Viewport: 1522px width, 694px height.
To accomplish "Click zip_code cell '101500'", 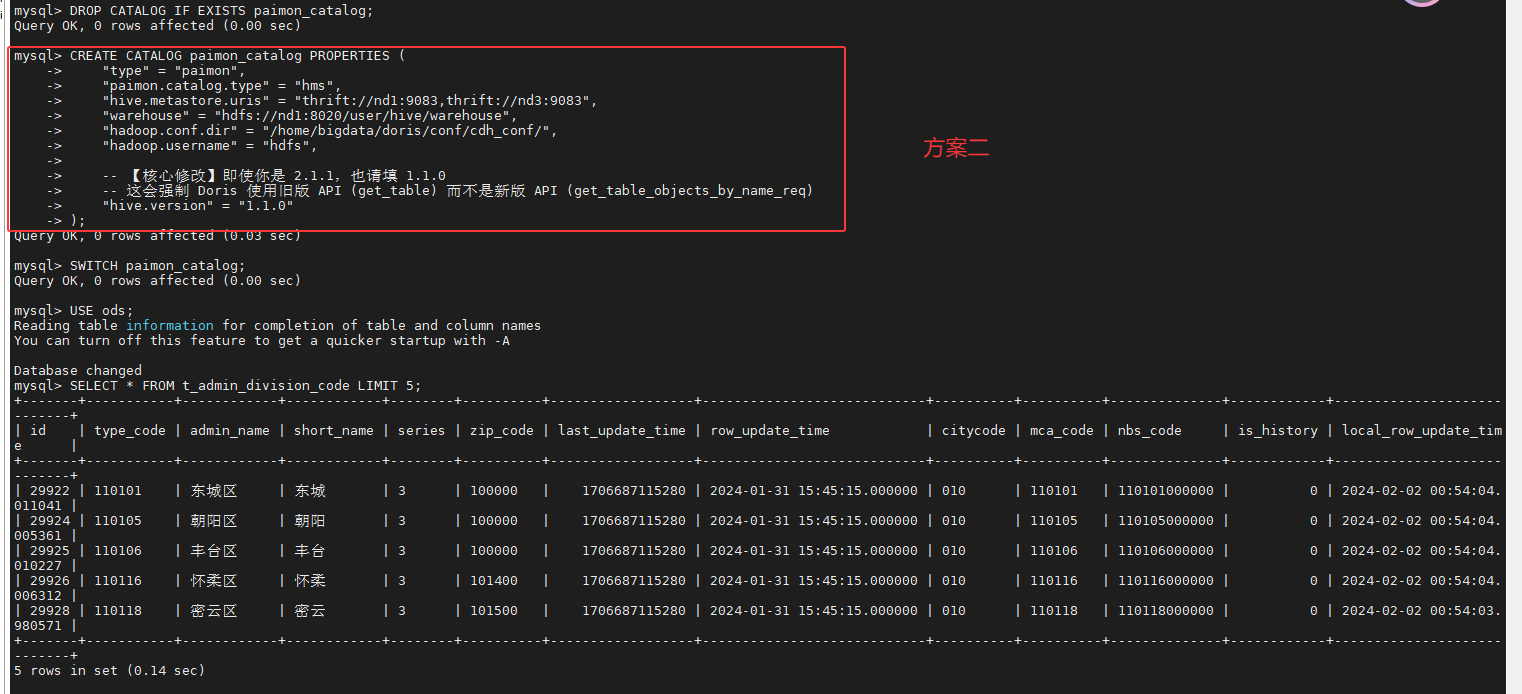I will pyautogui.click(x=494, y=611).
